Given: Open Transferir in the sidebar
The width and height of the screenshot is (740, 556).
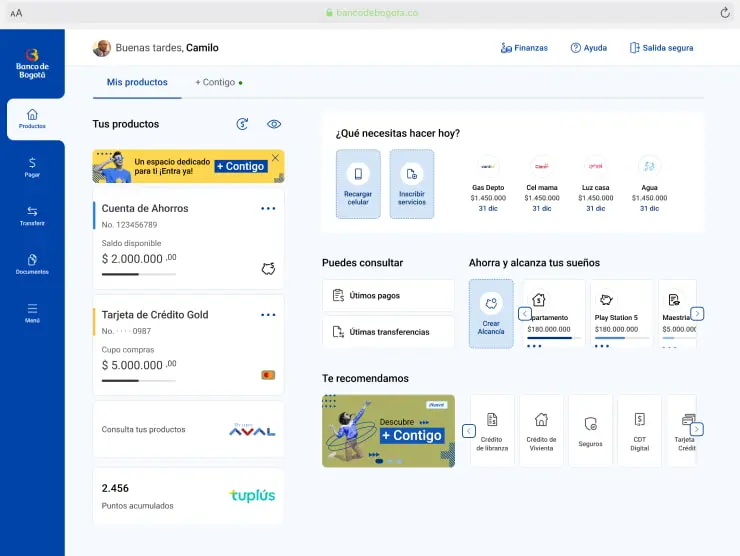Looking at the screenshot, I should point(32,215).
